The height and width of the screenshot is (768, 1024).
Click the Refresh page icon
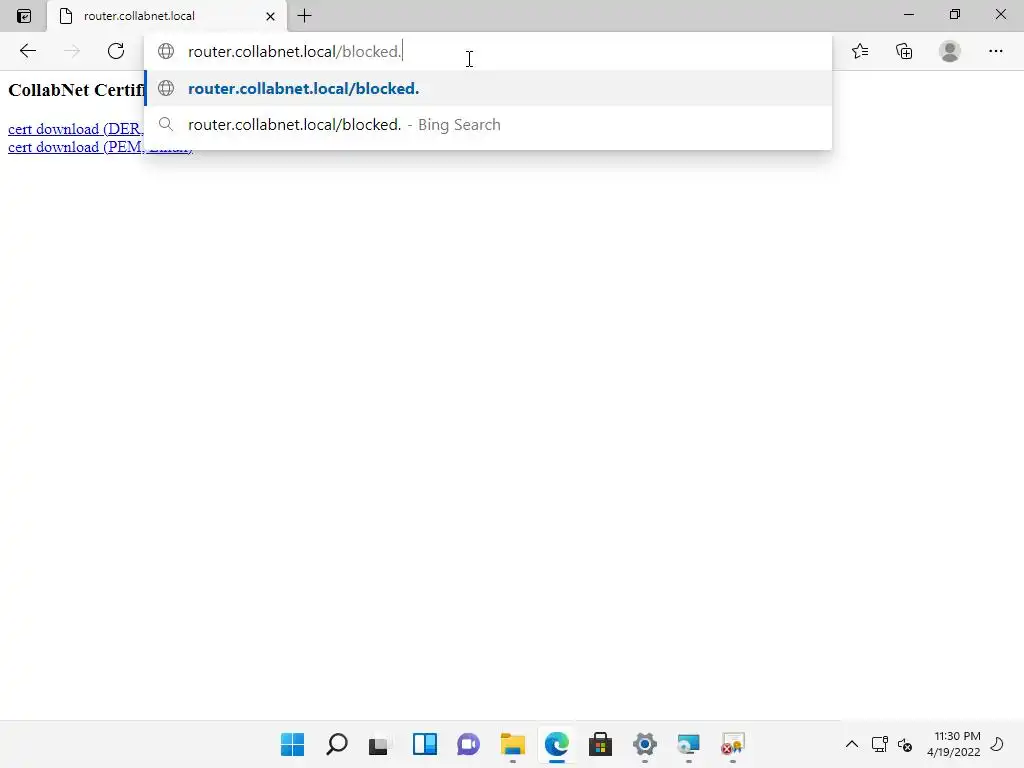pyautogui.click(x=116, y=51)
